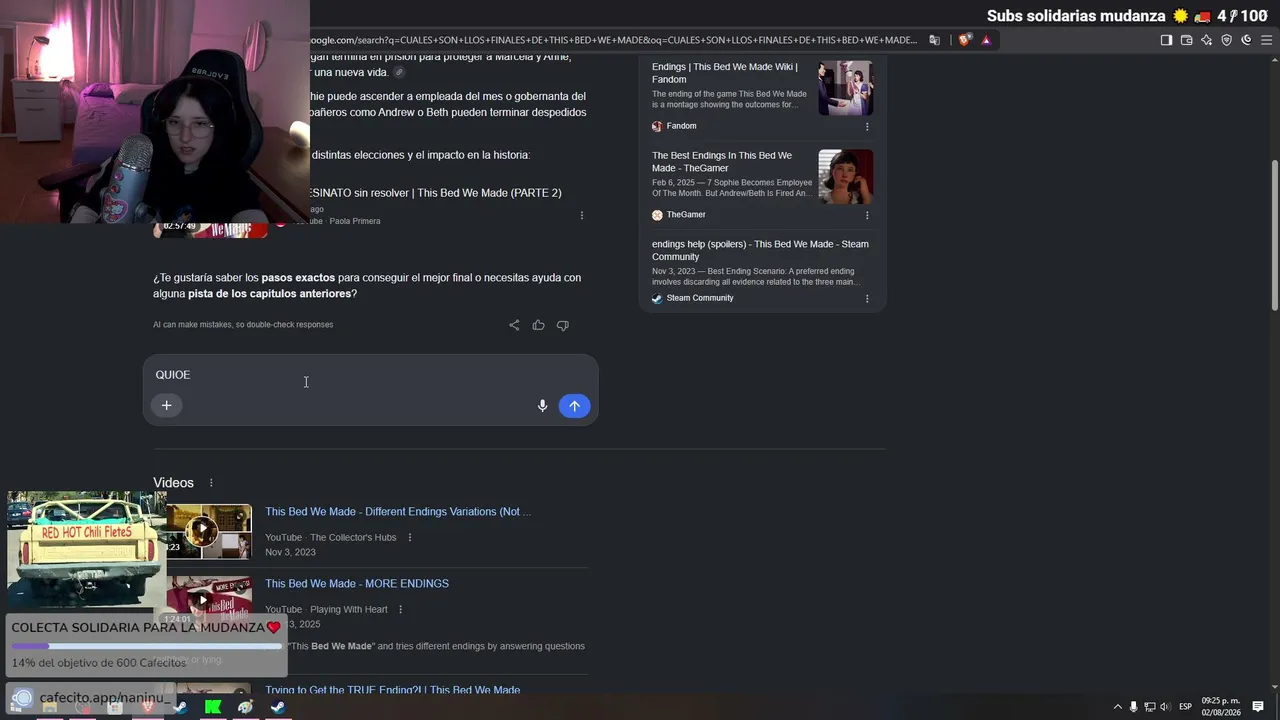Start voice input with microphone icon

pyautogui.click(x=542, y=405)
